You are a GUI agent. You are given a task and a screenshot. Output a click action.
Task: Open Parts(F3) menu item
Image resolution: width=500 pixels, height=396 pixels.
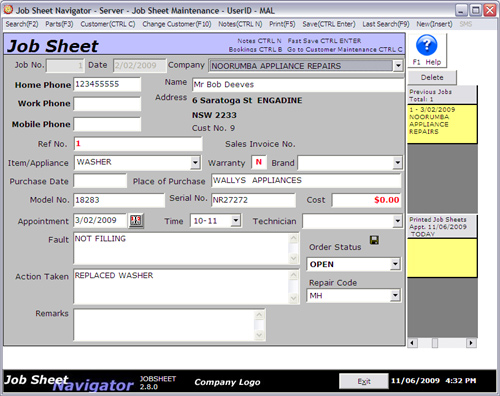59,24
